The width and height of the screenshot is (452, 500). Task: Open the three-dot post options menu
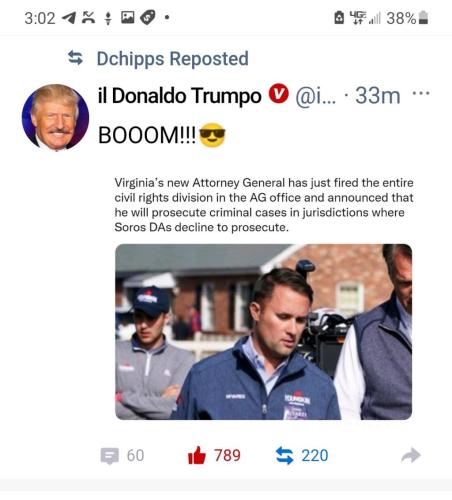(x=421, y=93)
